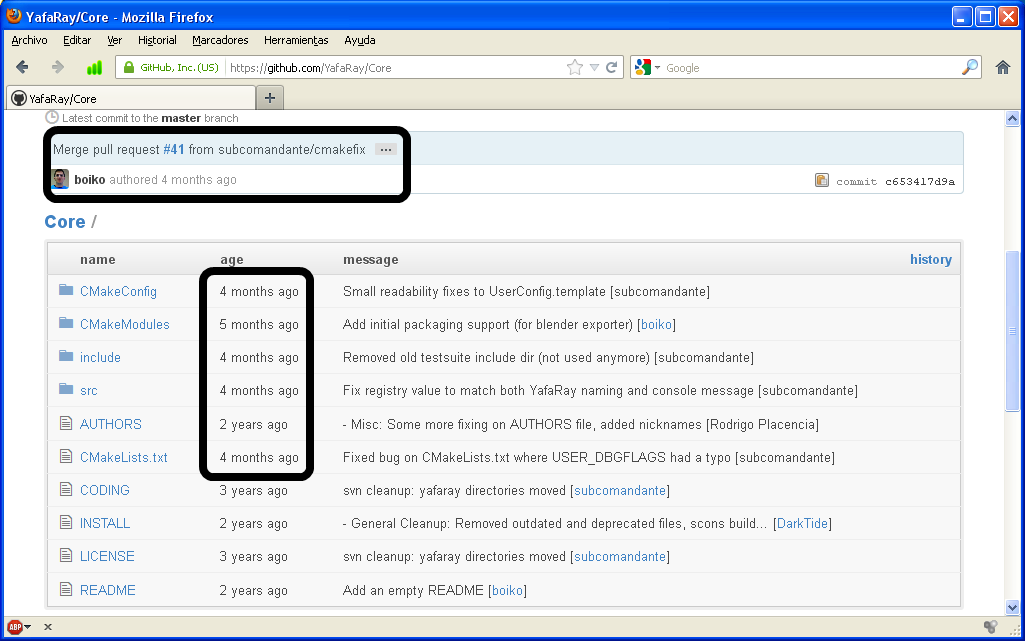Open the CMakeConfig folder
This screenshot has height=641, width=1025.
click(118, 291)
